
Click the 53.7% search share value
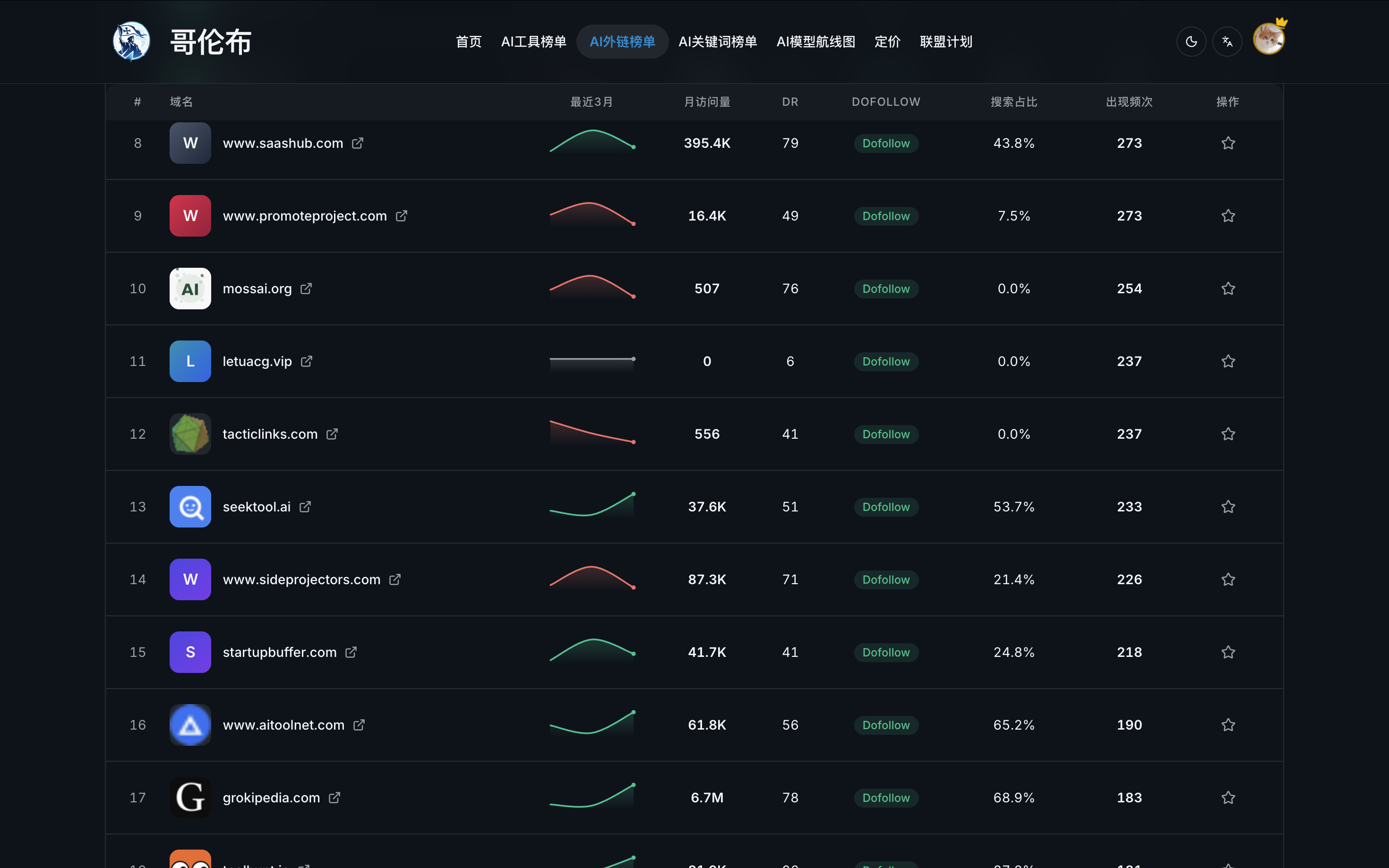[1013, 506]
